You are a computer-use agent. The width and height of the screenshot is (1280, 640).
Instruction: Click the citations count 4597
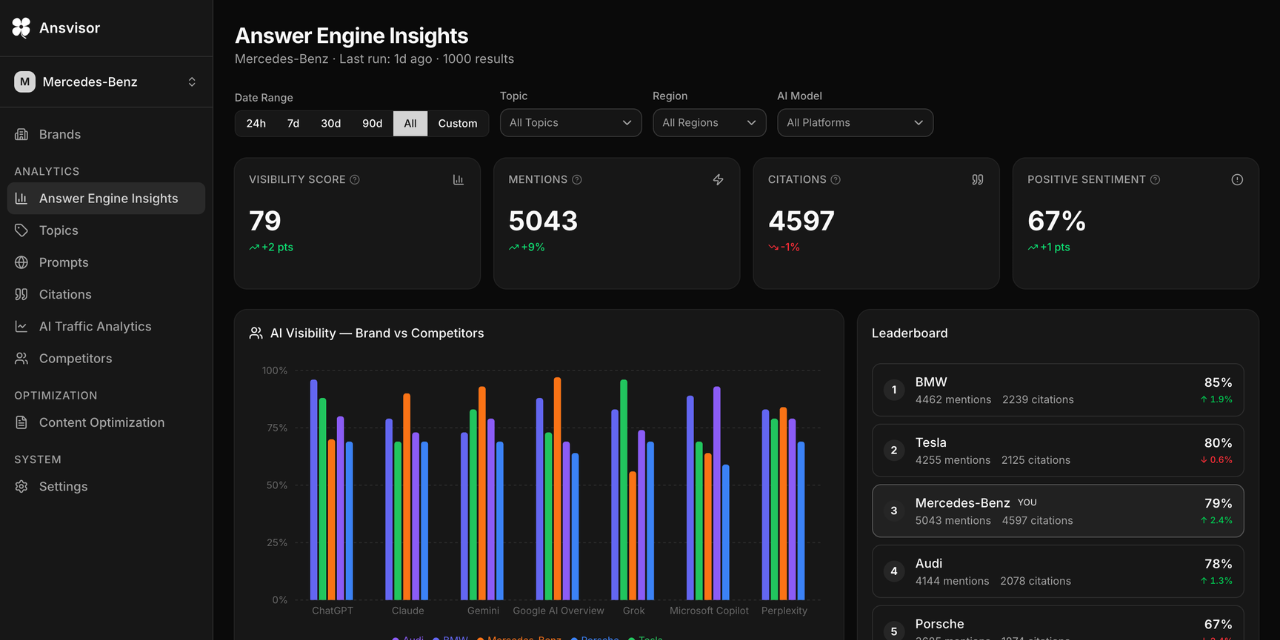pyautogui.click(x=801, y=221)
